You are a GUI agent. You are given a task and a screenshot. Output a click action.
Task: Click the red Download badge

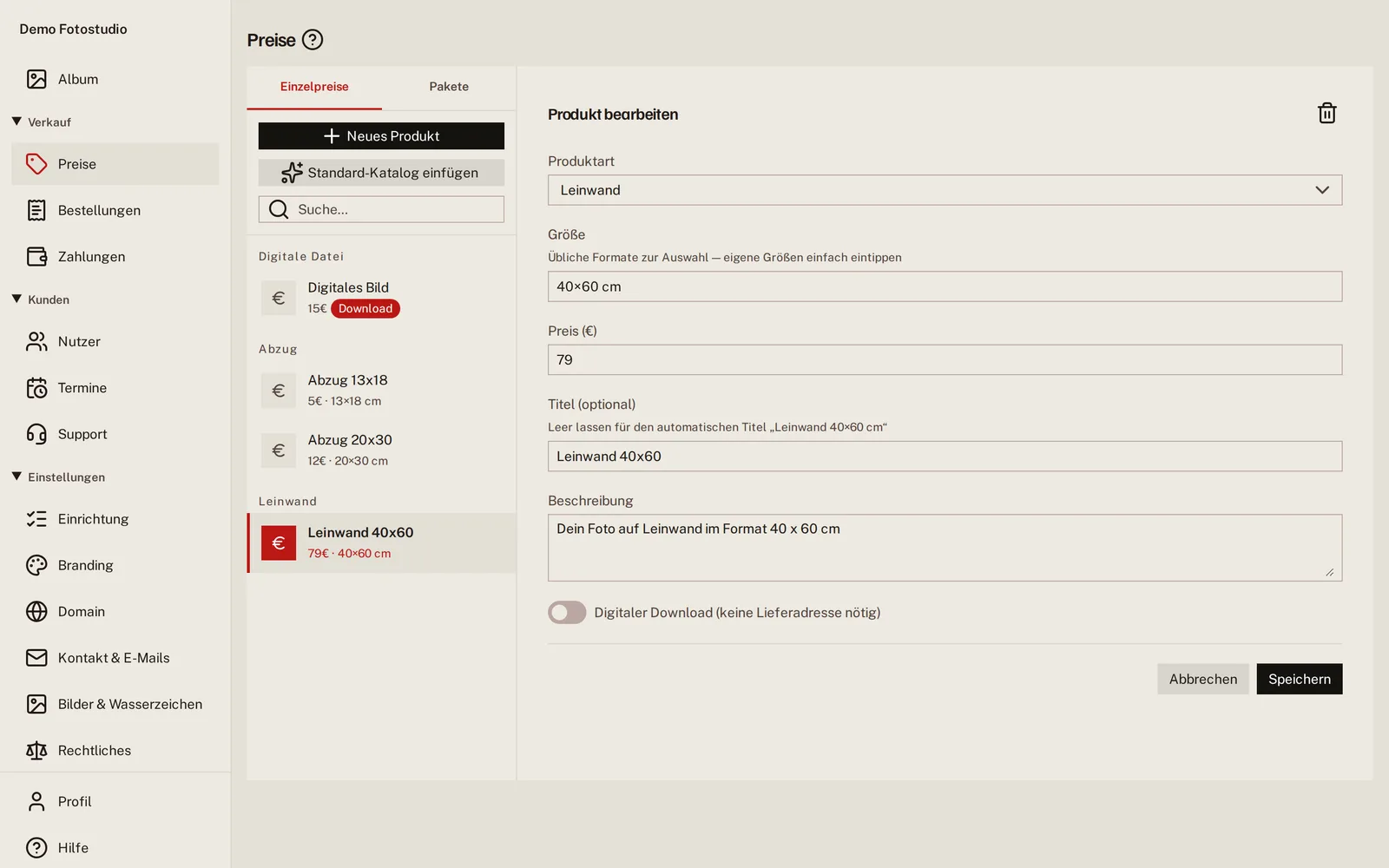click(365, 308)
